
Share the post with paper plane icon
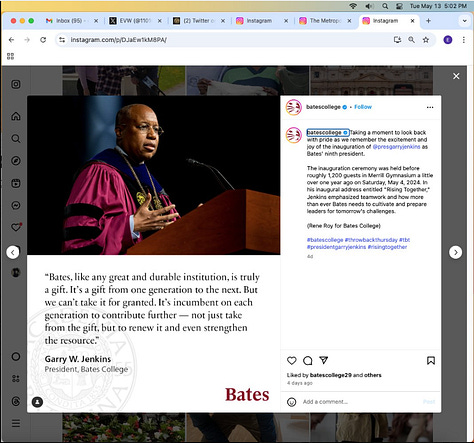coord(324,360)
